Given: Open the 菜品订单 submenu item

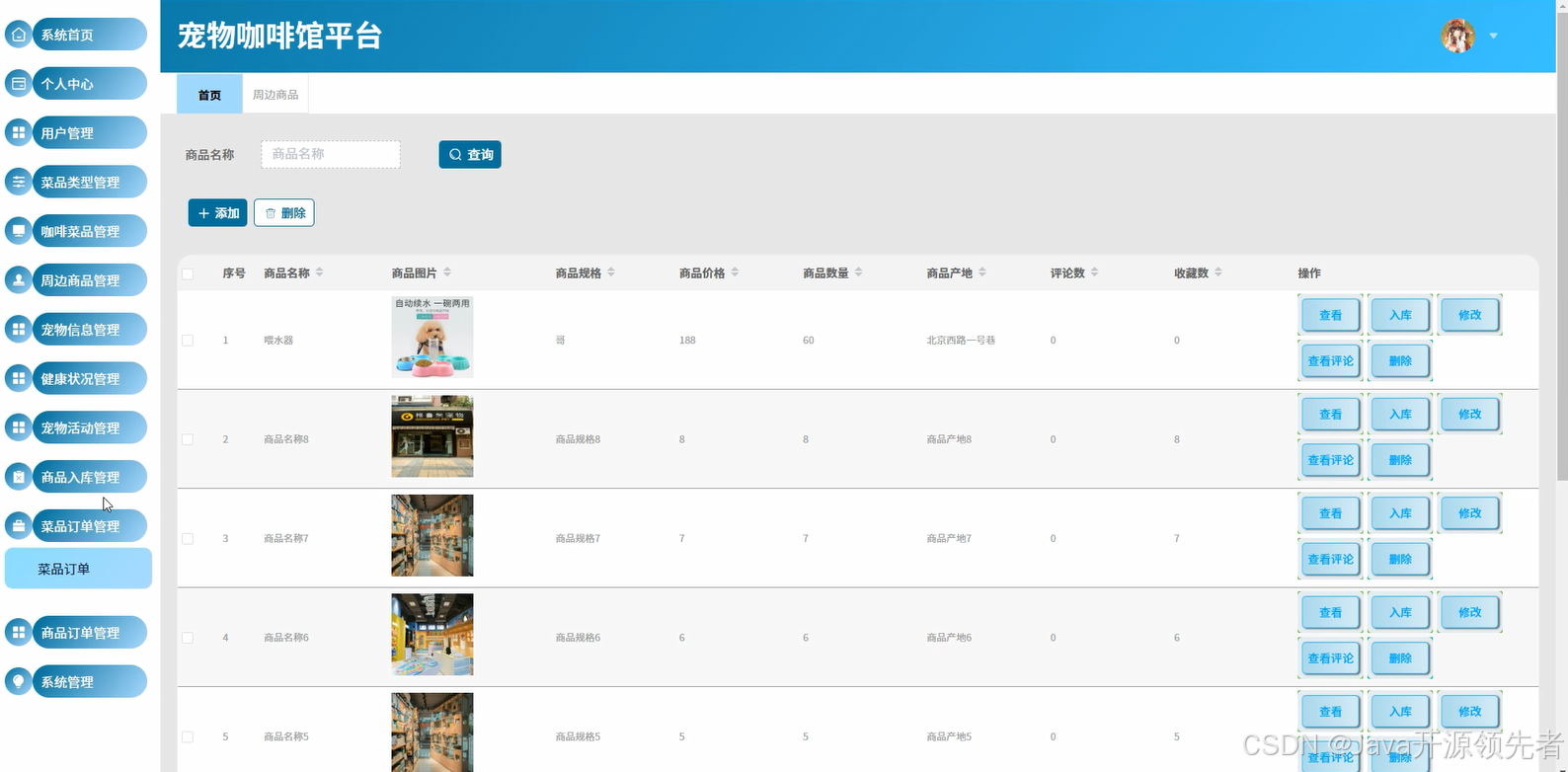Looking at the screenshot, I should [78, 569].
